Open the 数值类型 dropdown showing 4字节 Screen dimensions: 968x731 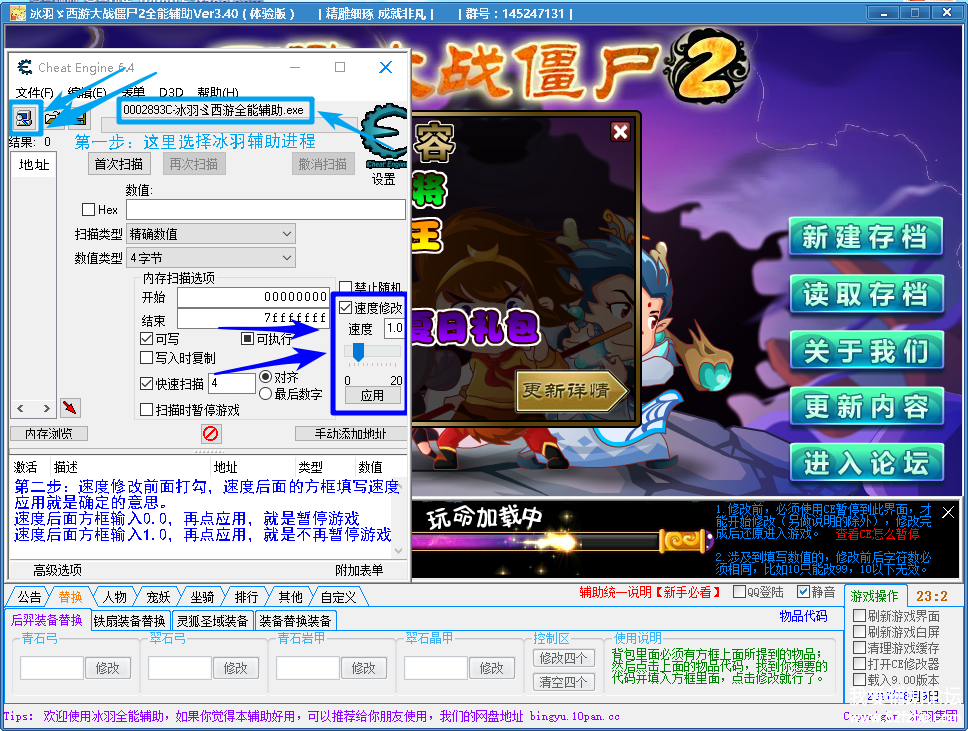click(211, 257)
